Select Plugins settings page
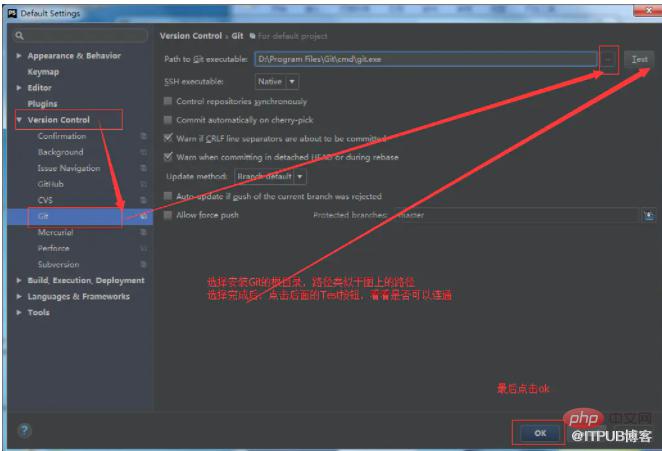The width and height of the screenshot is (662, 451). coord(42,104)
